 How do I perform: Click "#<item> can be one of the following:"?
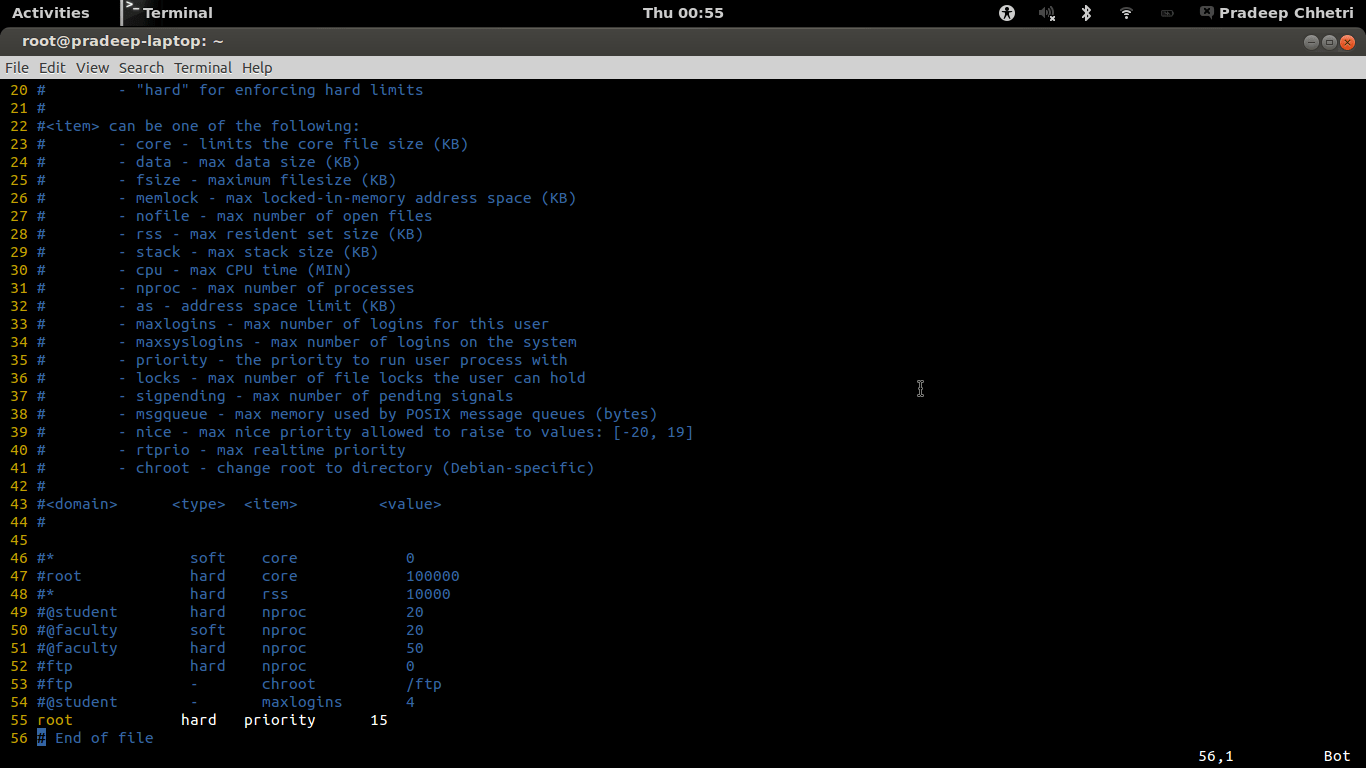[198, 126]
